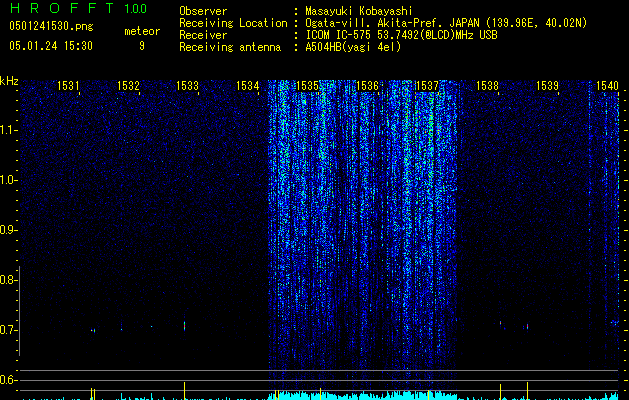Click the 1537 time axis label

point(427,85)
